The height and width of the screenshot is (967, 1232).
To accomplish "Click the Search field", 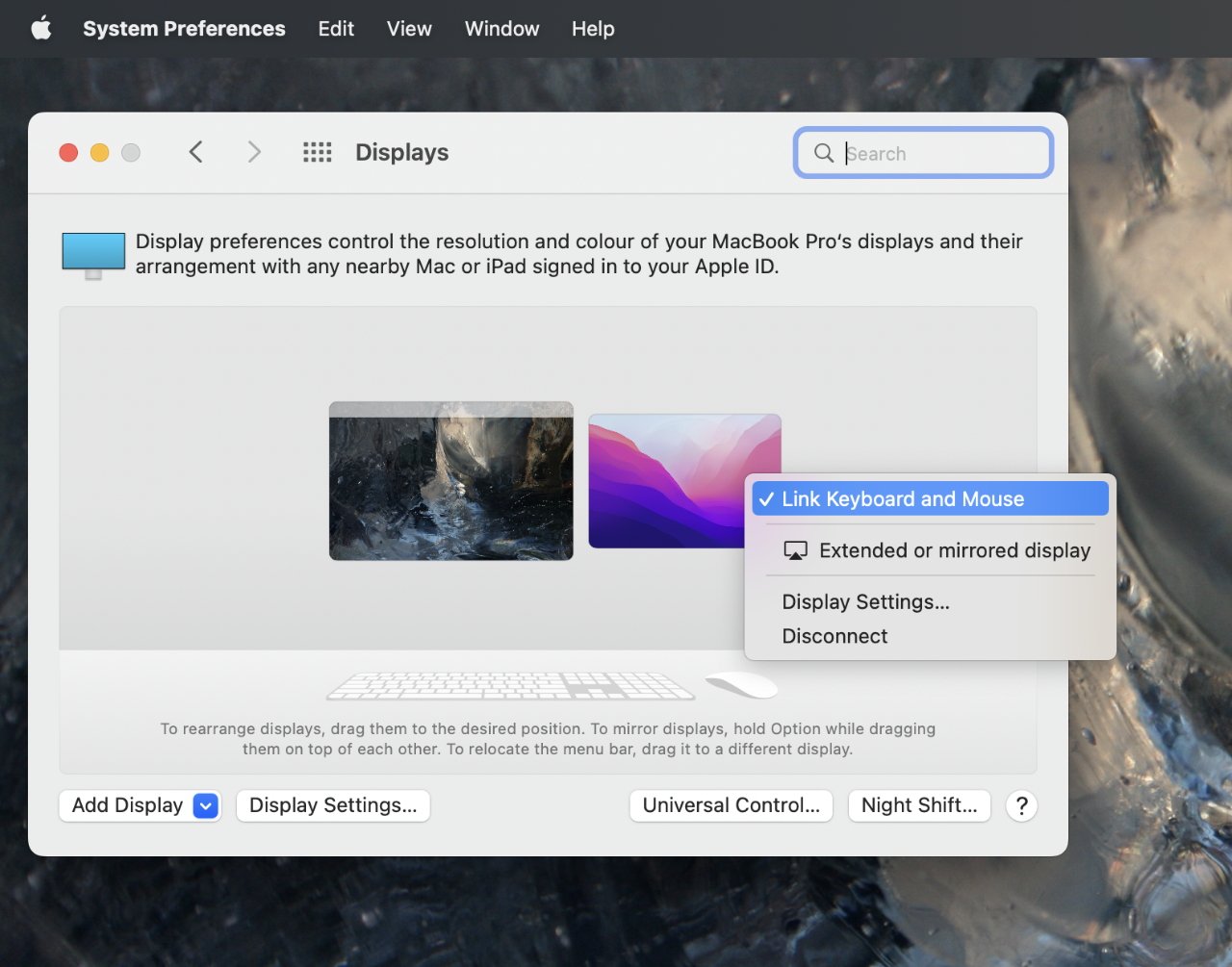I will 923,153.
